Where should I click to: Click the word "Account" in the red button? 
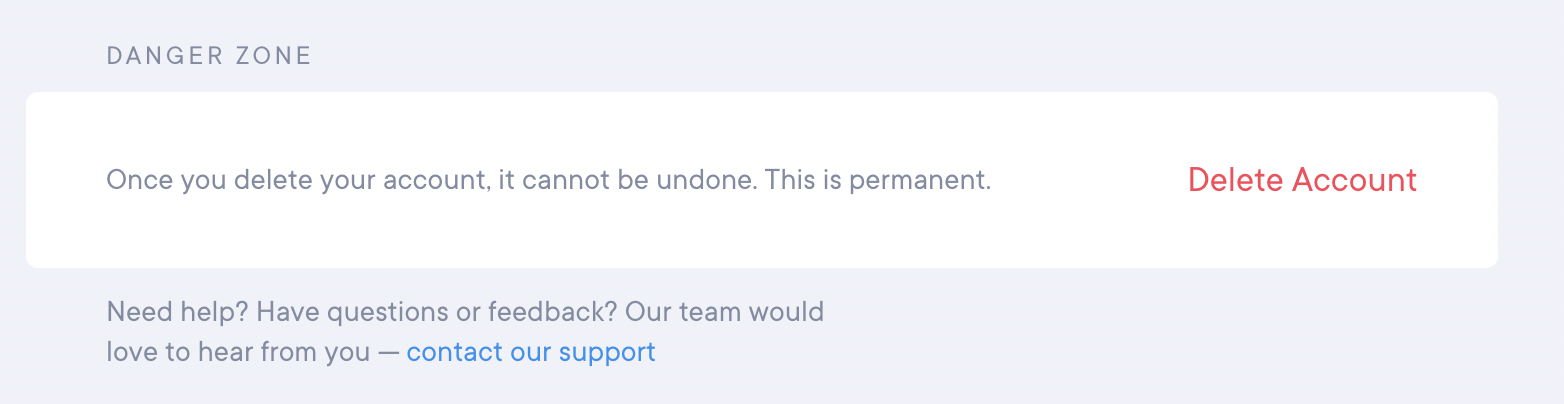click(1355, 180)
